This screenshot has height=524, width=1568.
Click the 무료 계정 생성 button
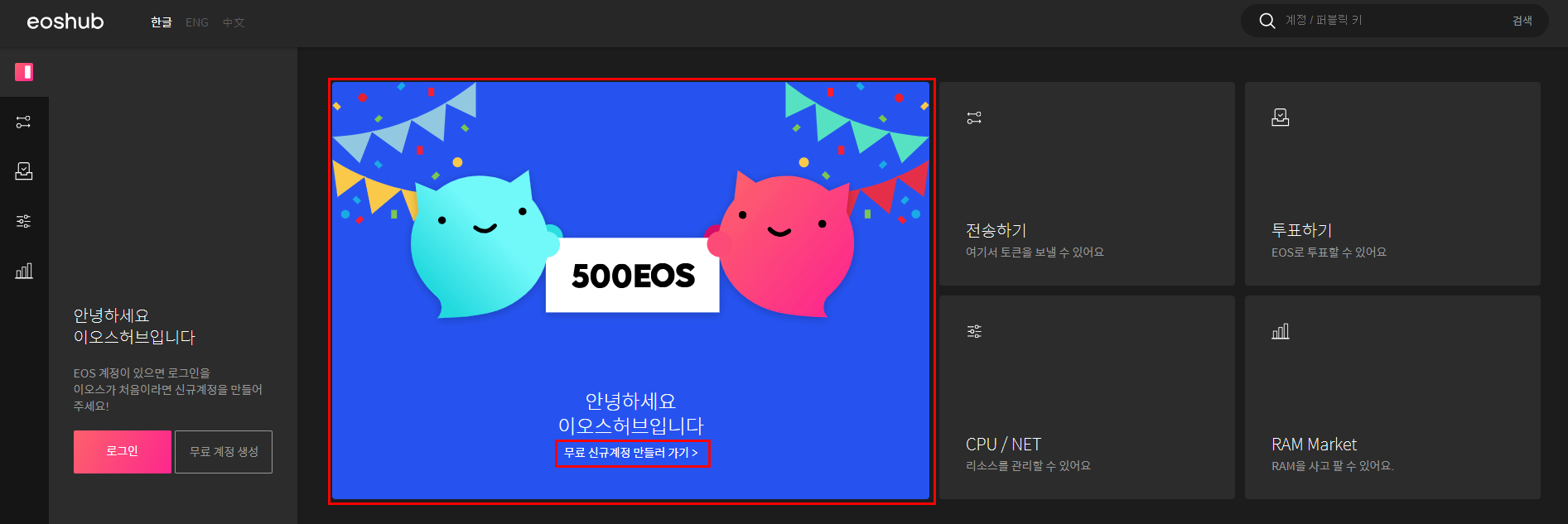[224, 452]
